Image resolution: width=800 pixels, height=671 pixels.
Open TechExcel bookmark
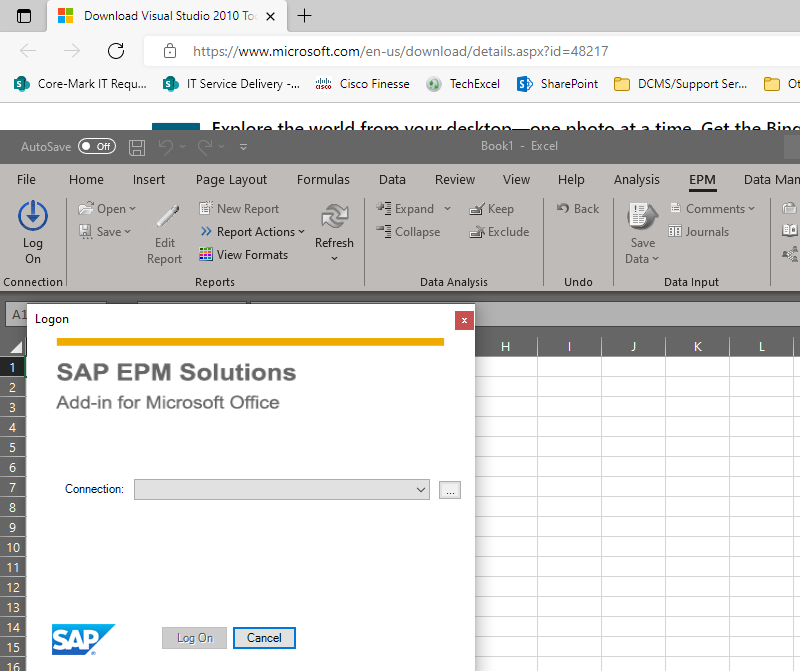tap(463, 84)
